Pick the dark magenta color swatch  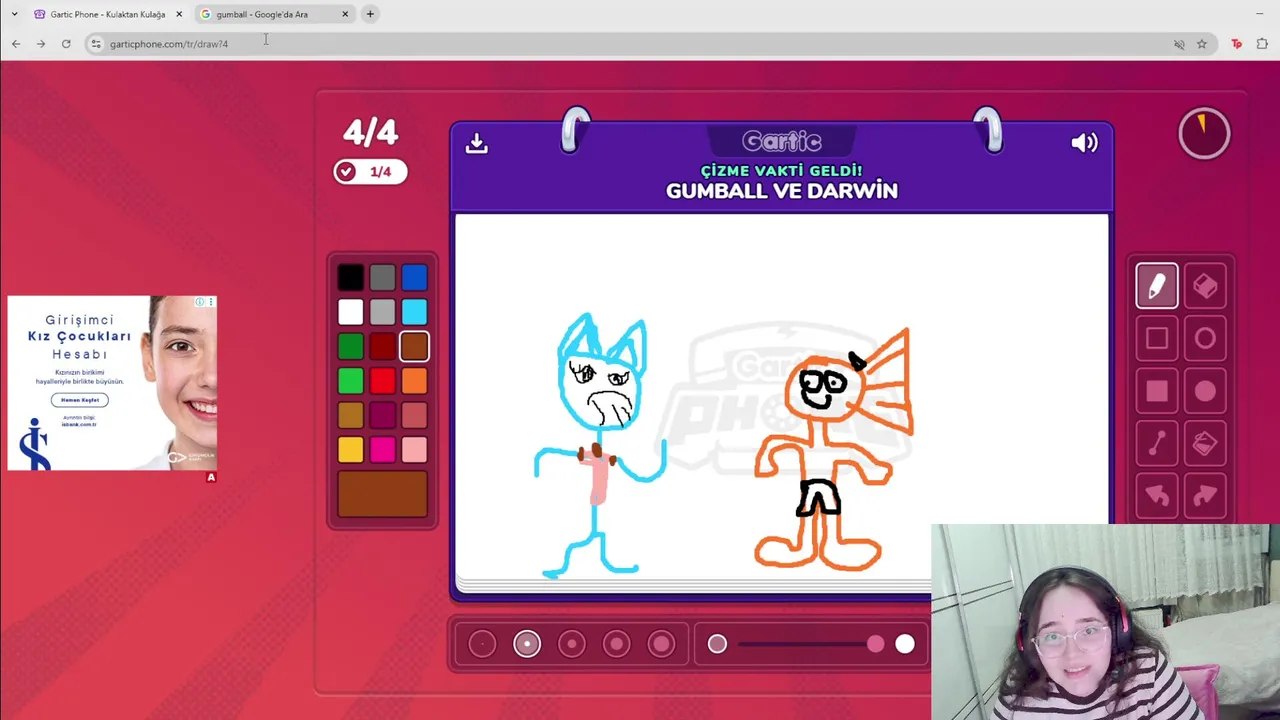pos(383,415)
